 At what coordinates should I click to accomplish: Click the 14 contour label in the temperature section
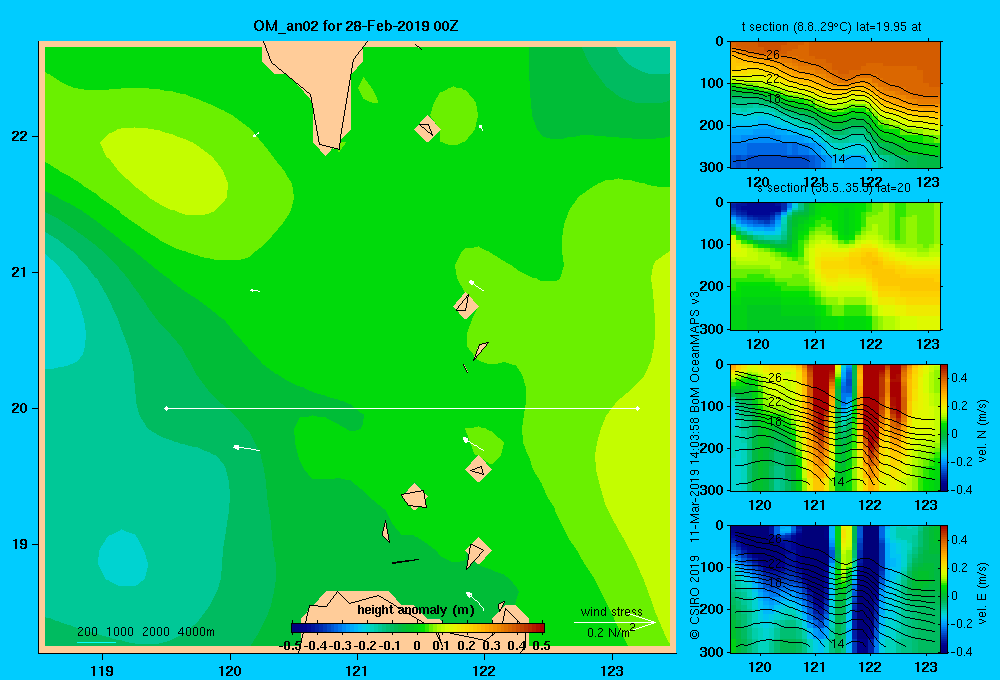coord(839,159)
